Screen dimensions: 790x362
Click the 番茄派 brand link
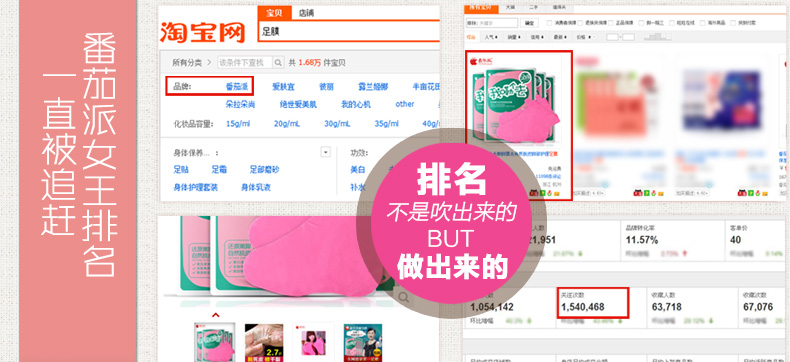pyautogui.click(x=237, y=86)
